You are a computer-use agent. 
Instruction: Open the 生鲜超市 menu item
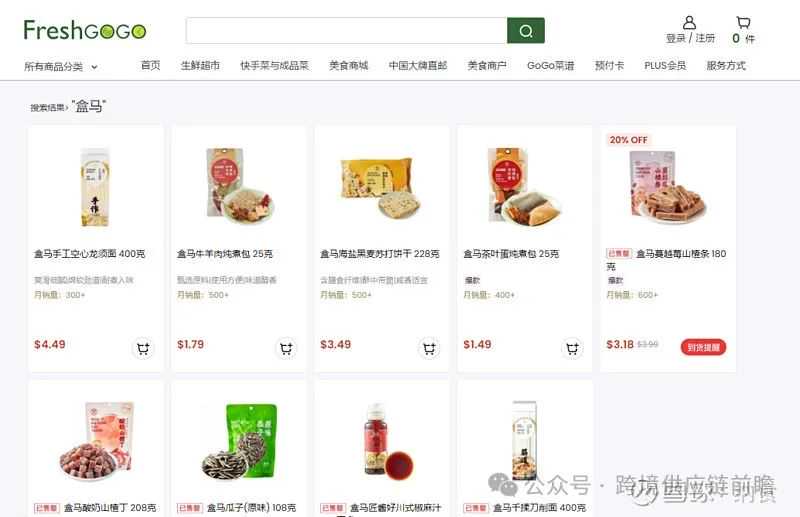click(200, 65)
